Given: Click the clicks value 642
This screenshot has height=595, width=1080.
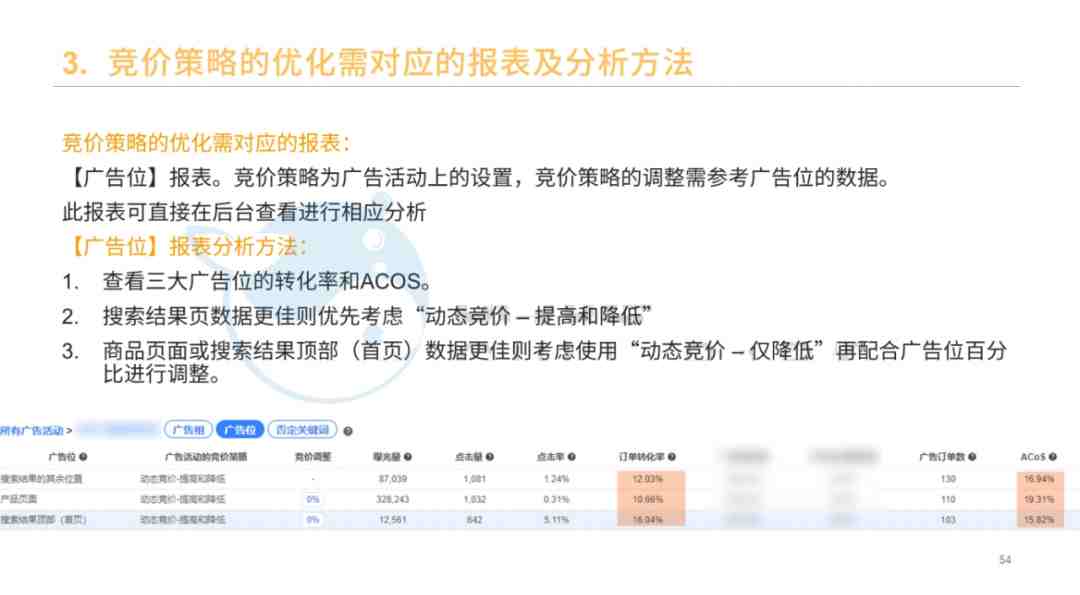Looking at the screenshot, I should pos(475,520).
